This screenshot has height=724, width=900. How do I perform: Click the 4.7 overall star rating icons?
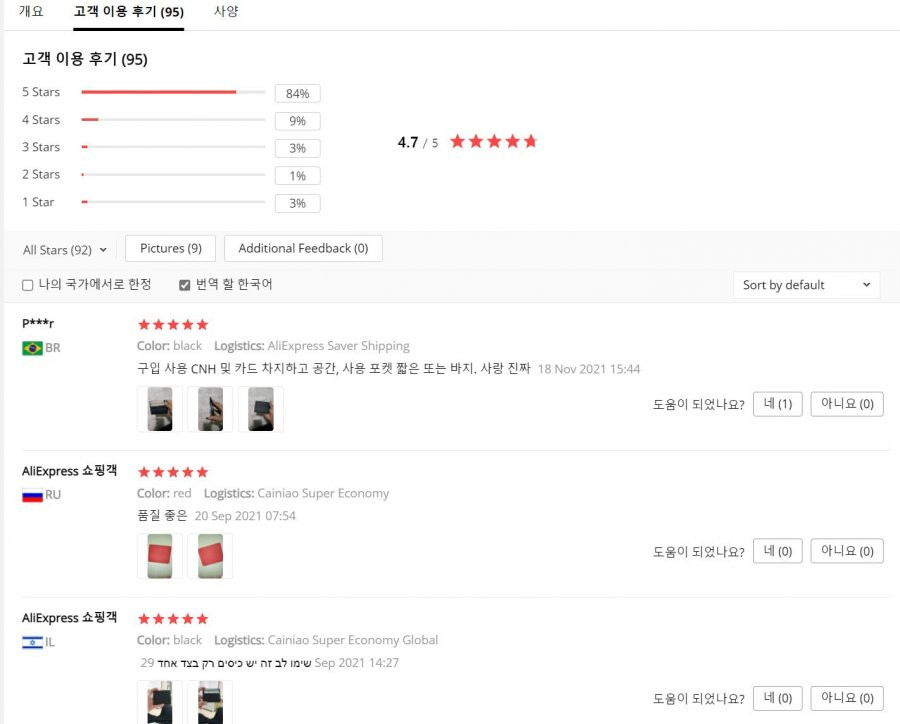coord(494,141)
